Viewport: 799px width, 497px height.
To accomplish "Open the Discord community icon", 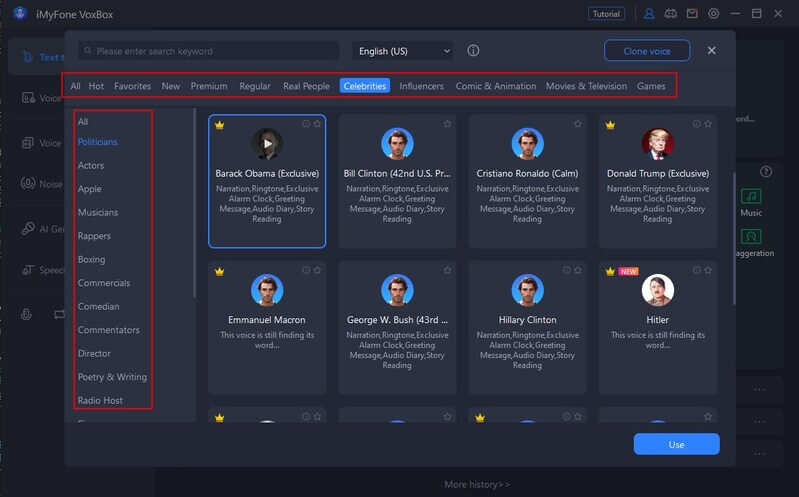I will pos(670,14).
